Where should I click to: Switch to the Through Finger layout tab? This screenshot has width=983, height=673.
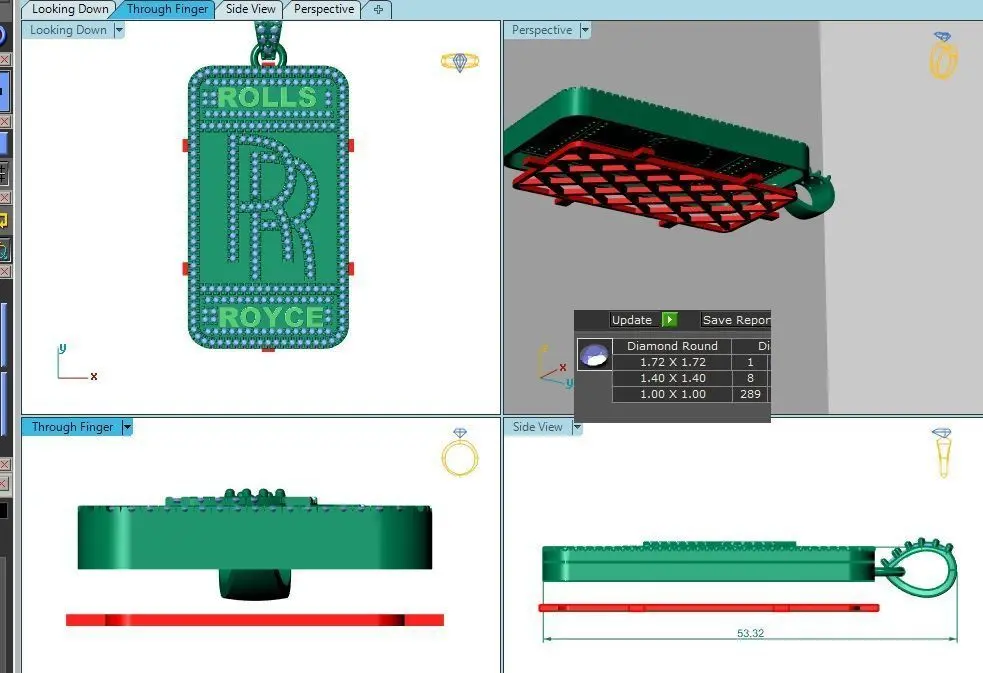coord(167,9)
